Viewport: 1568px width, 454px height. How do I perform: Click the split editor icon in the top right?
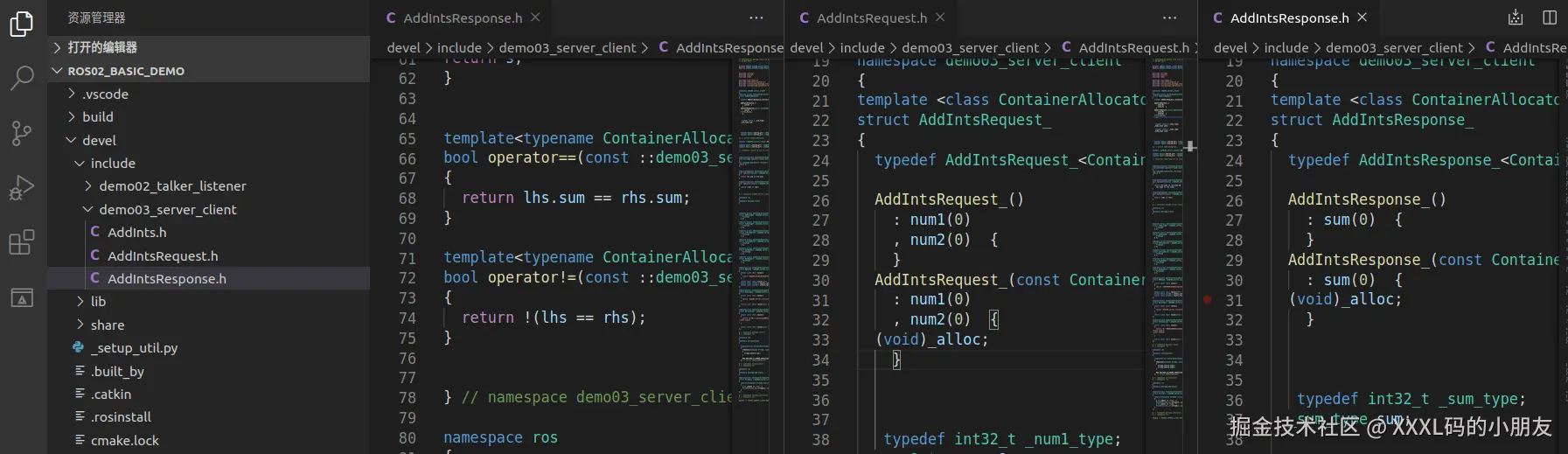[1550, 17]
